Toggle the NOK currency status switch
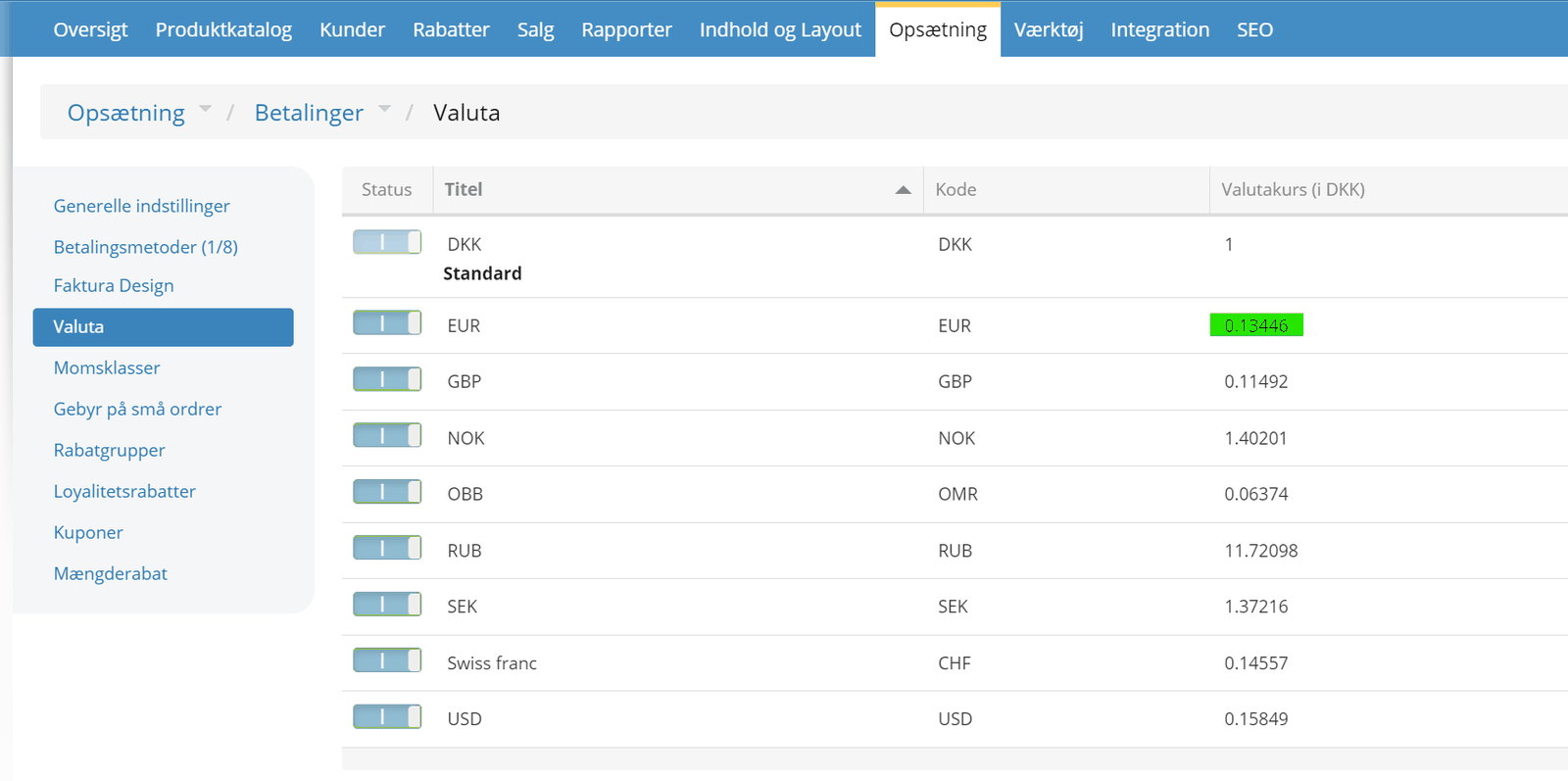Screen dimensions: 1568x781 (387, 435)
